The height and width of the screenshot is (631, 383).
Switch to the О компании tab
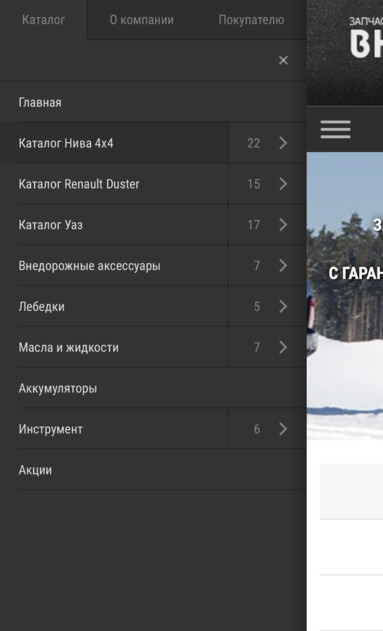(142, 20)
